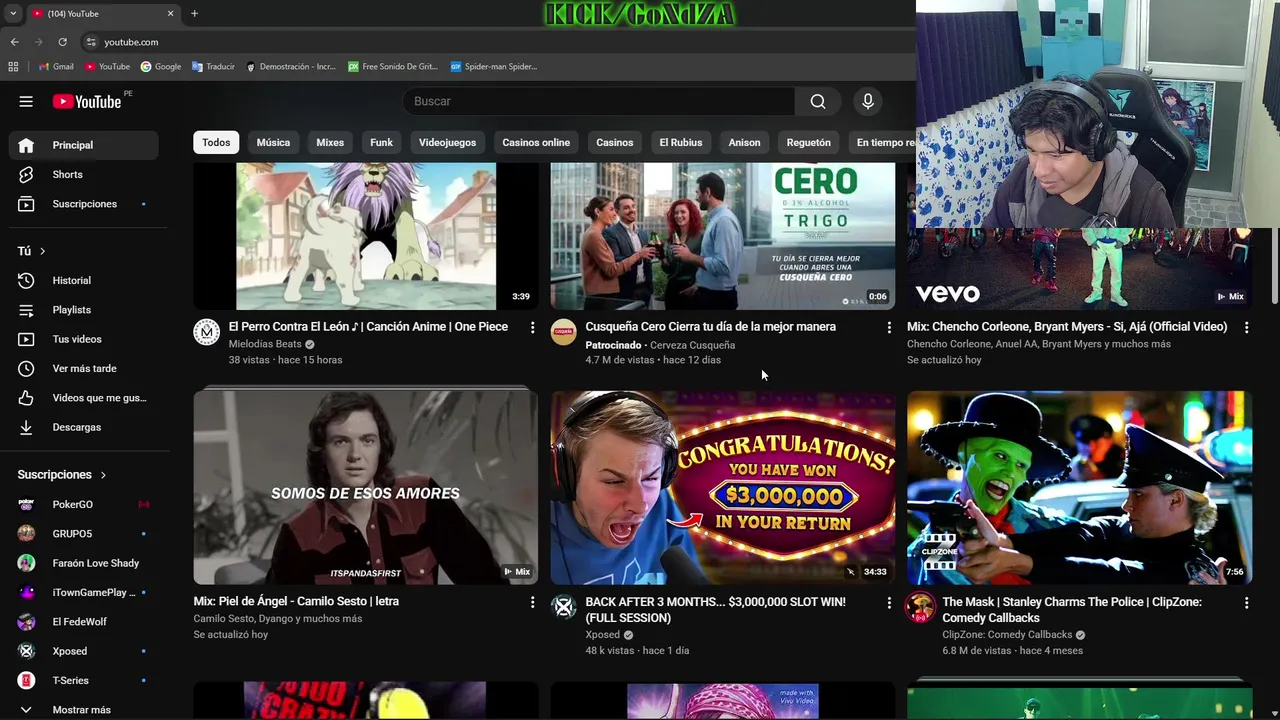Image resolution: width=1280 pixels, height=720 pixels.
Task: Select the Casinos online filter chip
Action: 536,143
